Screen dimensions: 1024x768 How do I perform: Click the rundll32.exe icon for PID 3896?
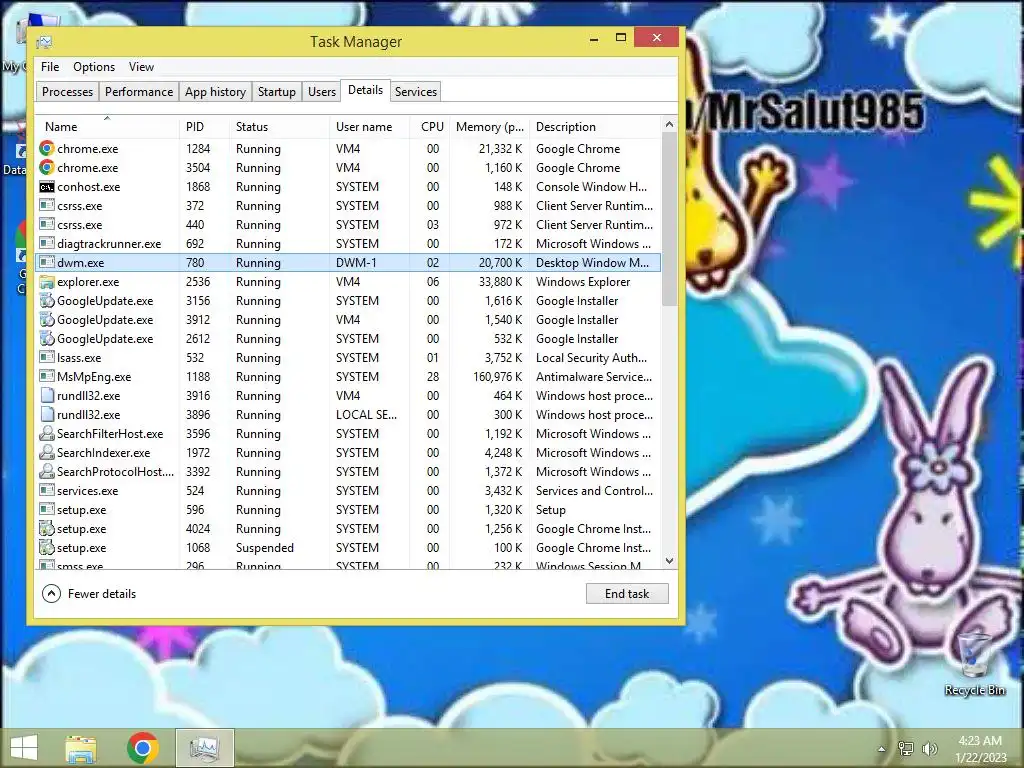(46, 415)
